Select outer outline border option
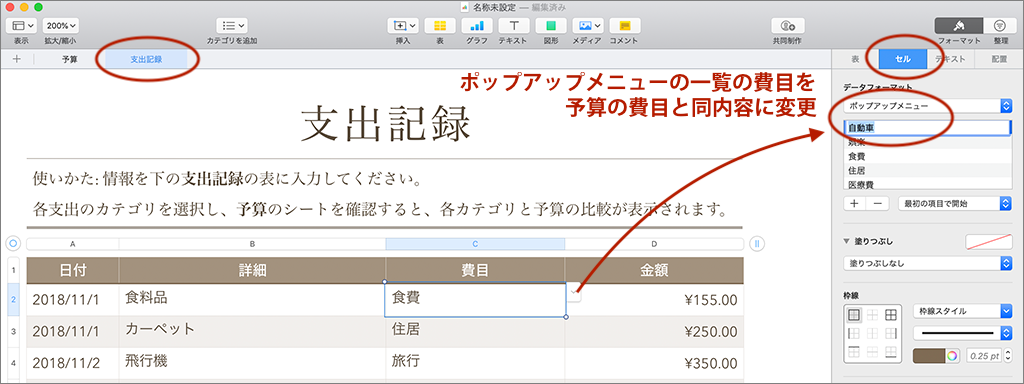 point(854,315)
